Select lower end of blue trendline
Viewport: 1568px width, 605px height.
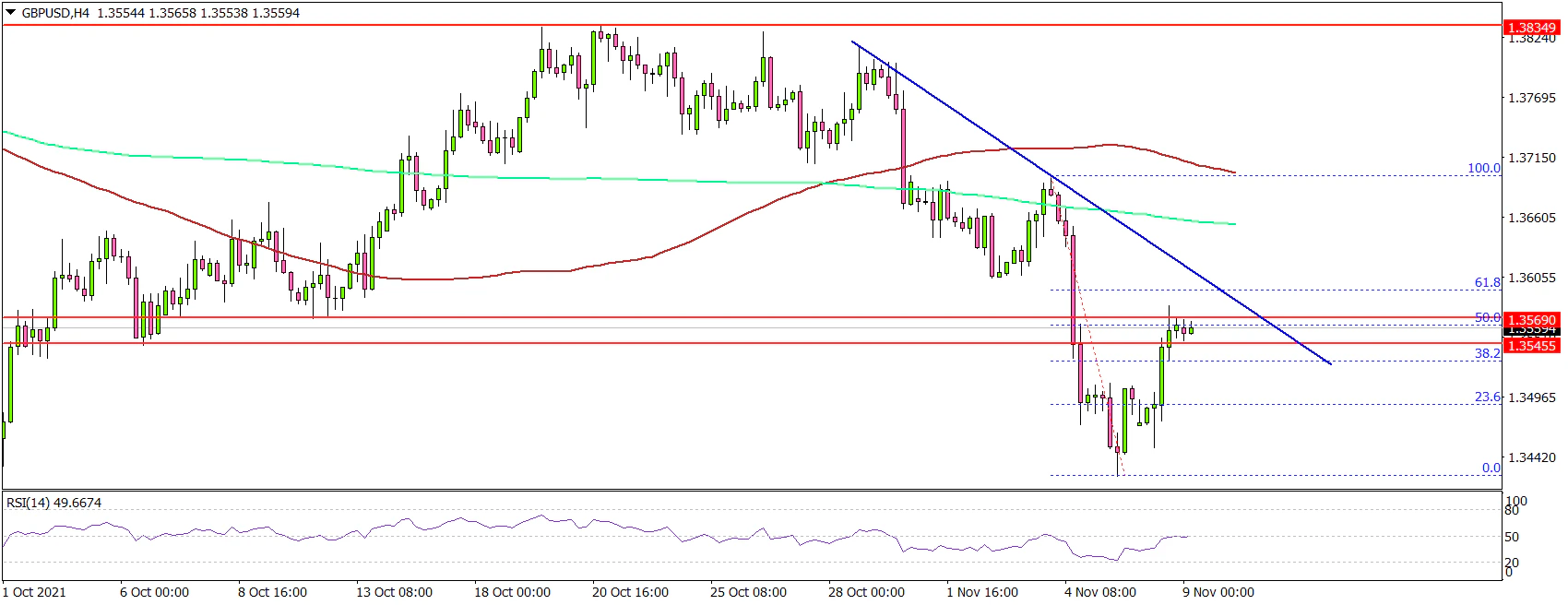pyautogui.click(x=1330, y=363)
